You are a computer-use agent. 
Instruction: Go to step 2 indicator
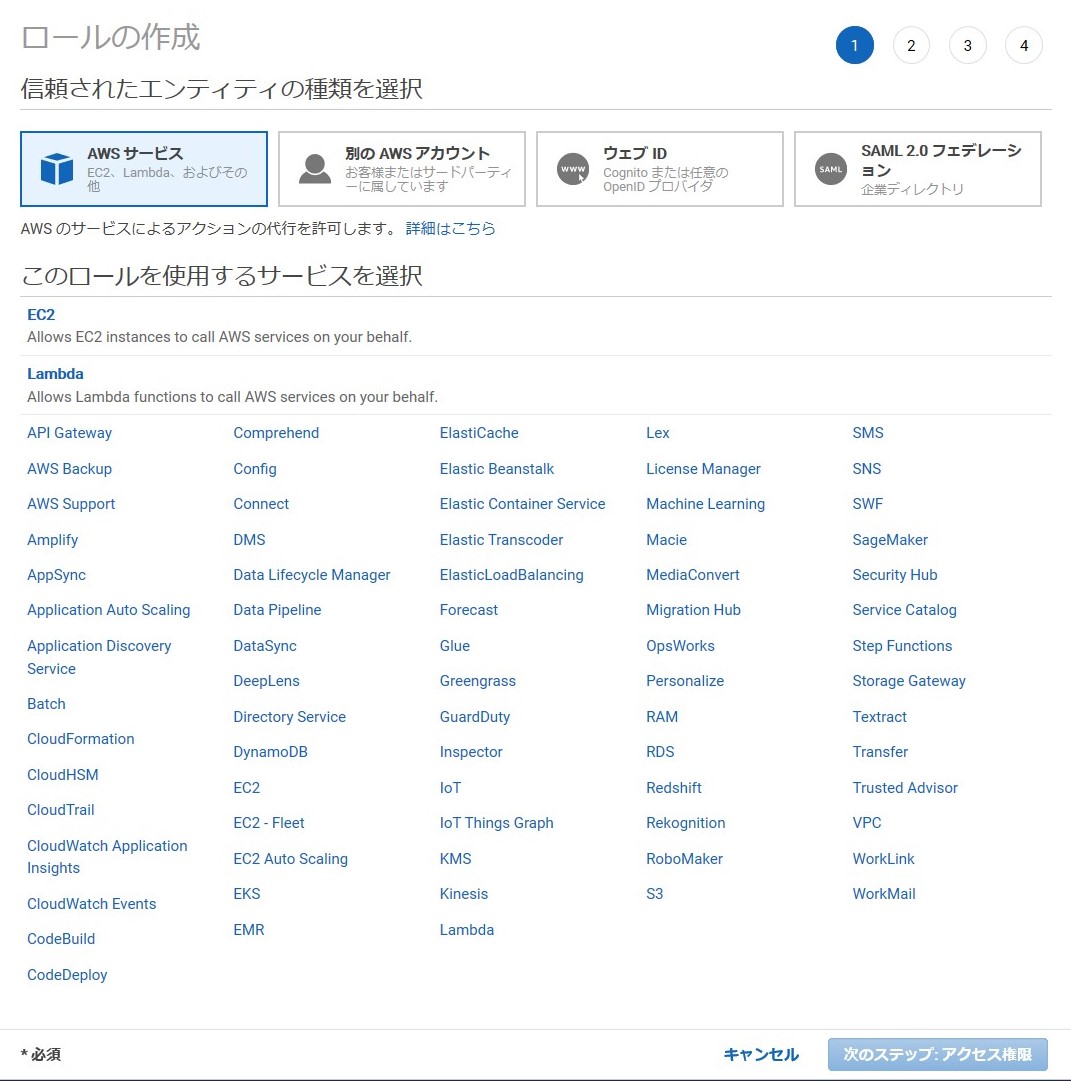(x=911, y=46)
